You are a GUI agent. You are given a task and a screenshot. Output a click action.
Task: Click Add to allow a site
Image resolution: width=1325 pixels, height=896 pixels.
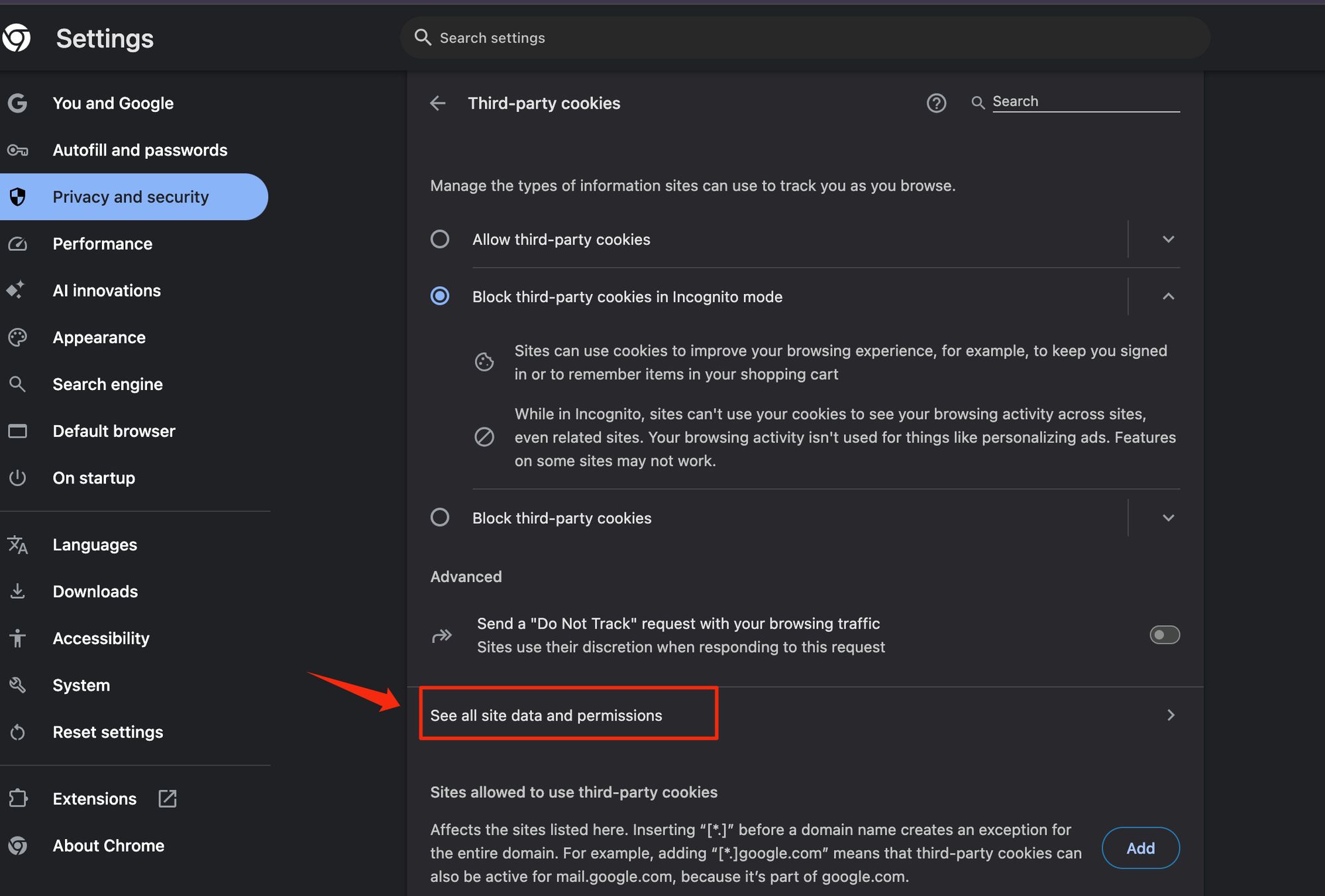pyautogui.click(x=1140, y=848)
